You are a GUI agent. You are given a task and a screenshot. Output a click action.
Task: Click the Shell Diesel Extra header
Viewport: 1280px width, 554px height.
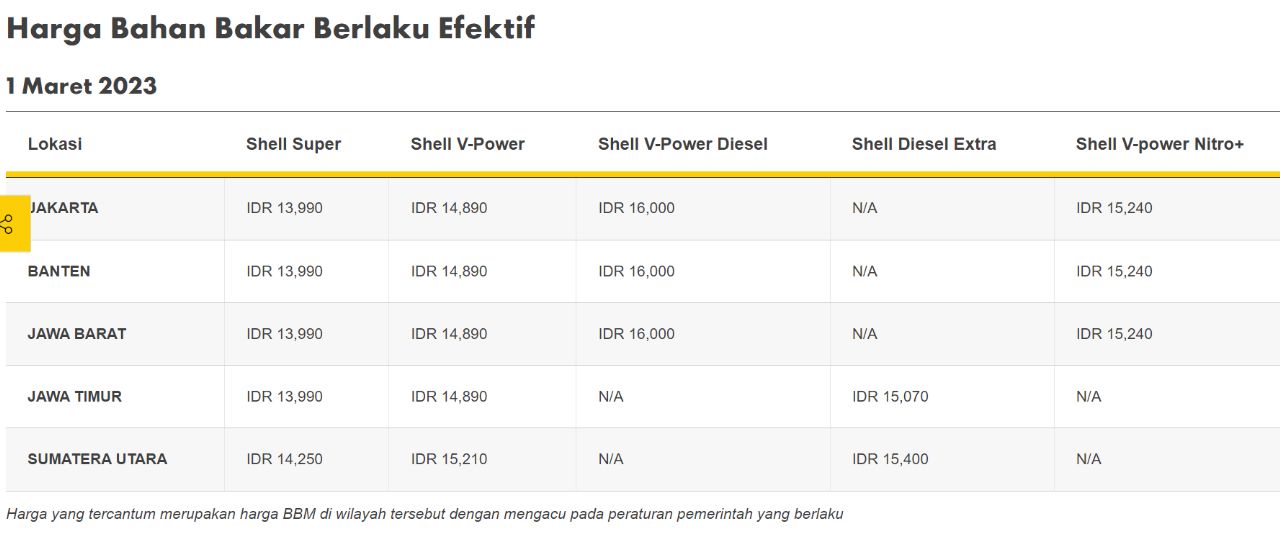point(924,144)
